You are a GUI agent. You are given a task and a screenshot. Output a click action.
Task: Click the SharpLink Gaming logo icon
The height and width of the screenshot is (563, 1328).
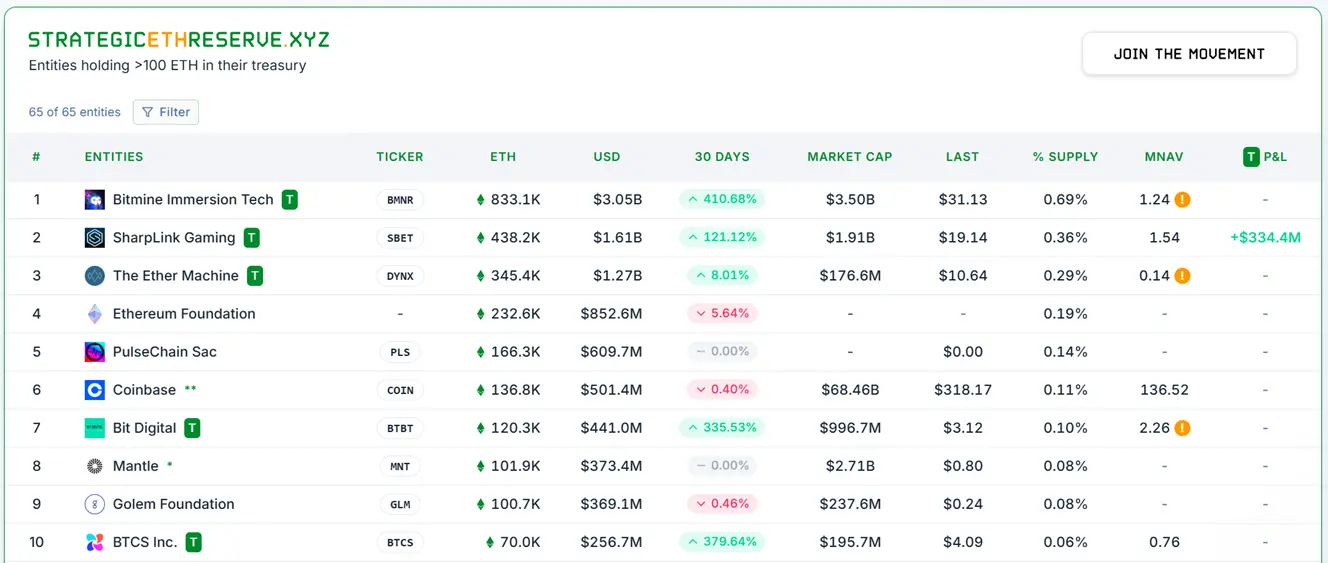pyautogui.click(x=94, y=238)
